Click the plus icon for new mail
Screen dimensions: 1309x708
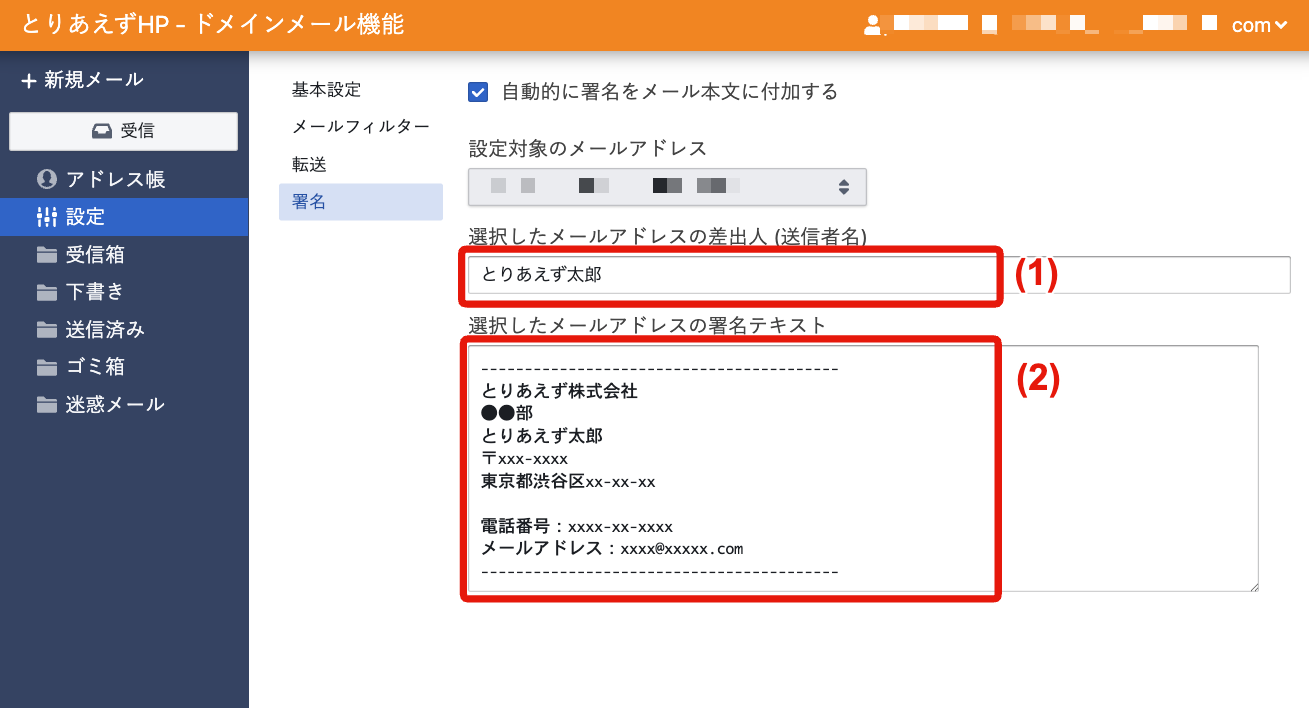[28, 81]
